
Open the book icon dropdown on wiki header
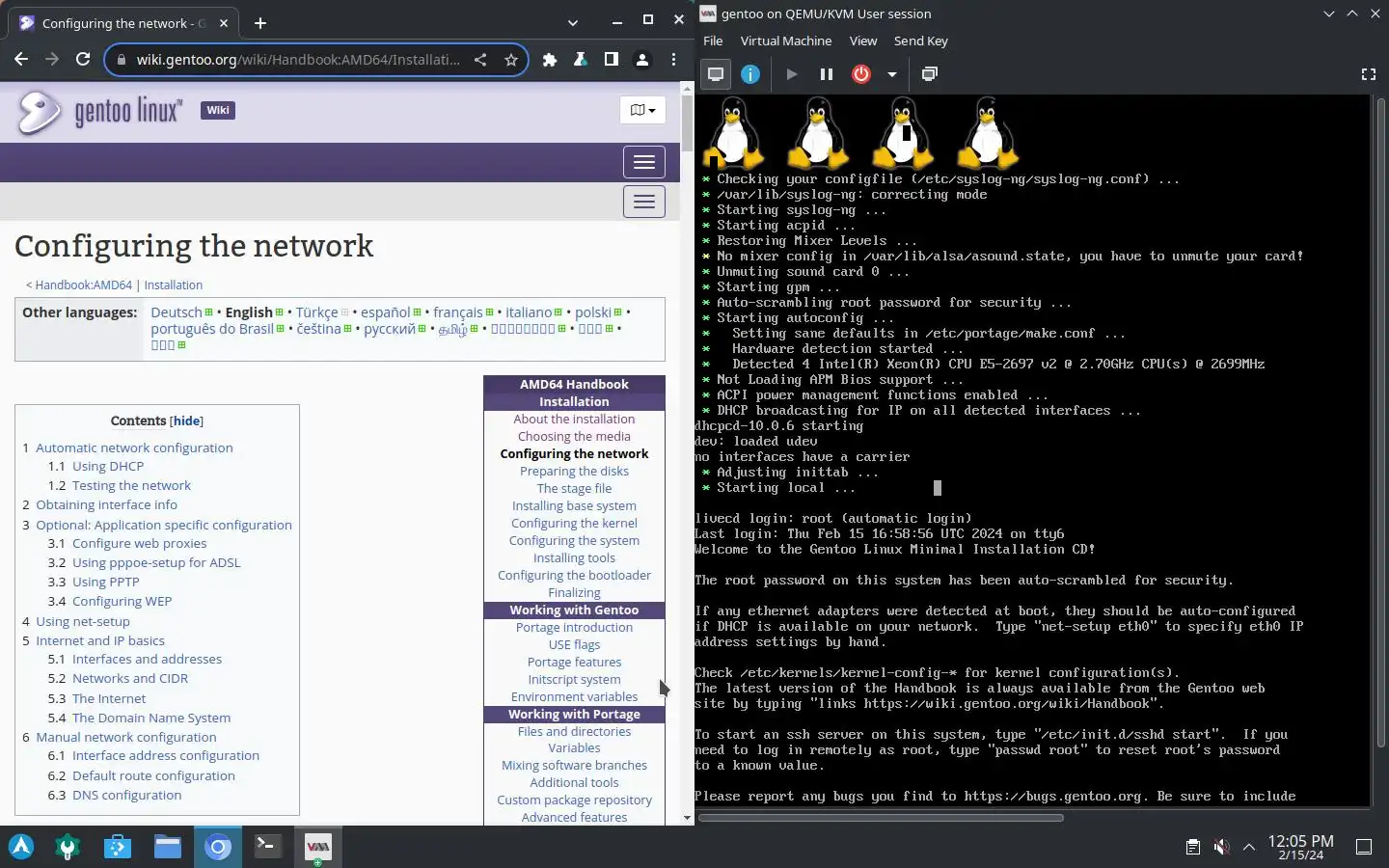click(642, 110)
